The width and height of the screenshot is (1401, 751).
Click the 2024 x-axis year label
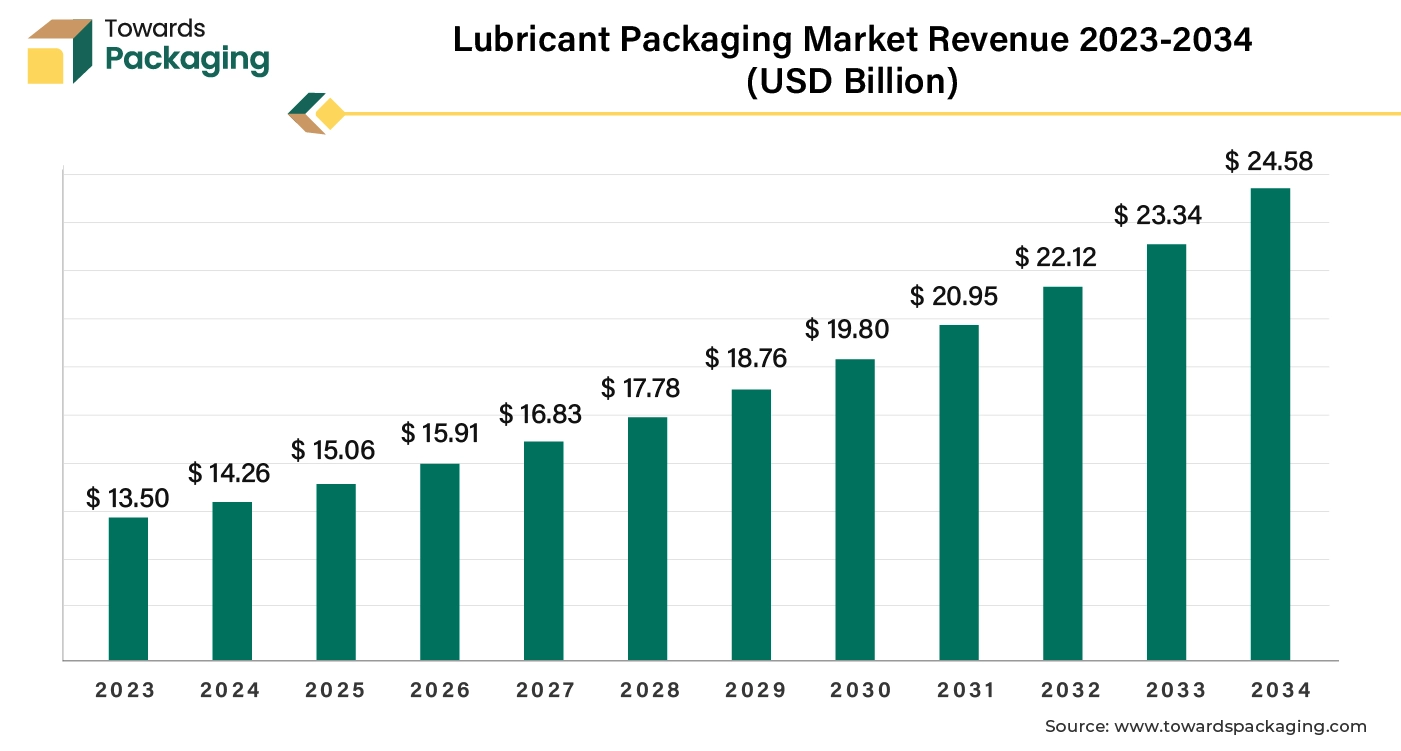coord(230,690)
